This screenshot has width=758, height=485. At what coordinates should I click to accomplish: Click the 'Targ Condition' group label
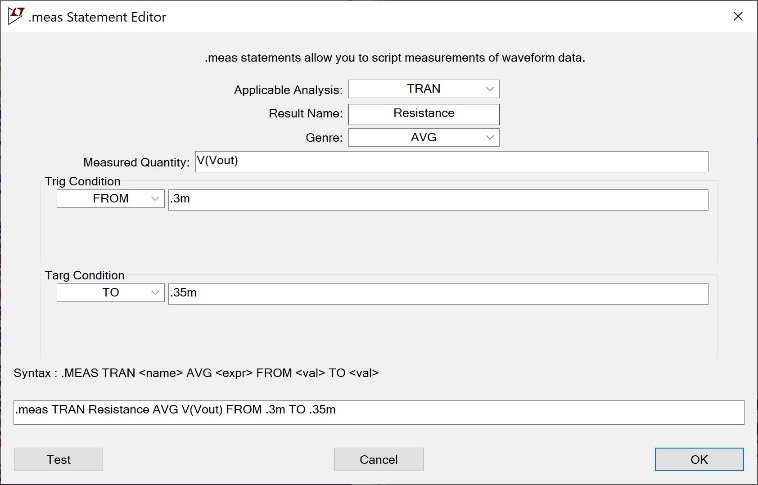point(85,275)
